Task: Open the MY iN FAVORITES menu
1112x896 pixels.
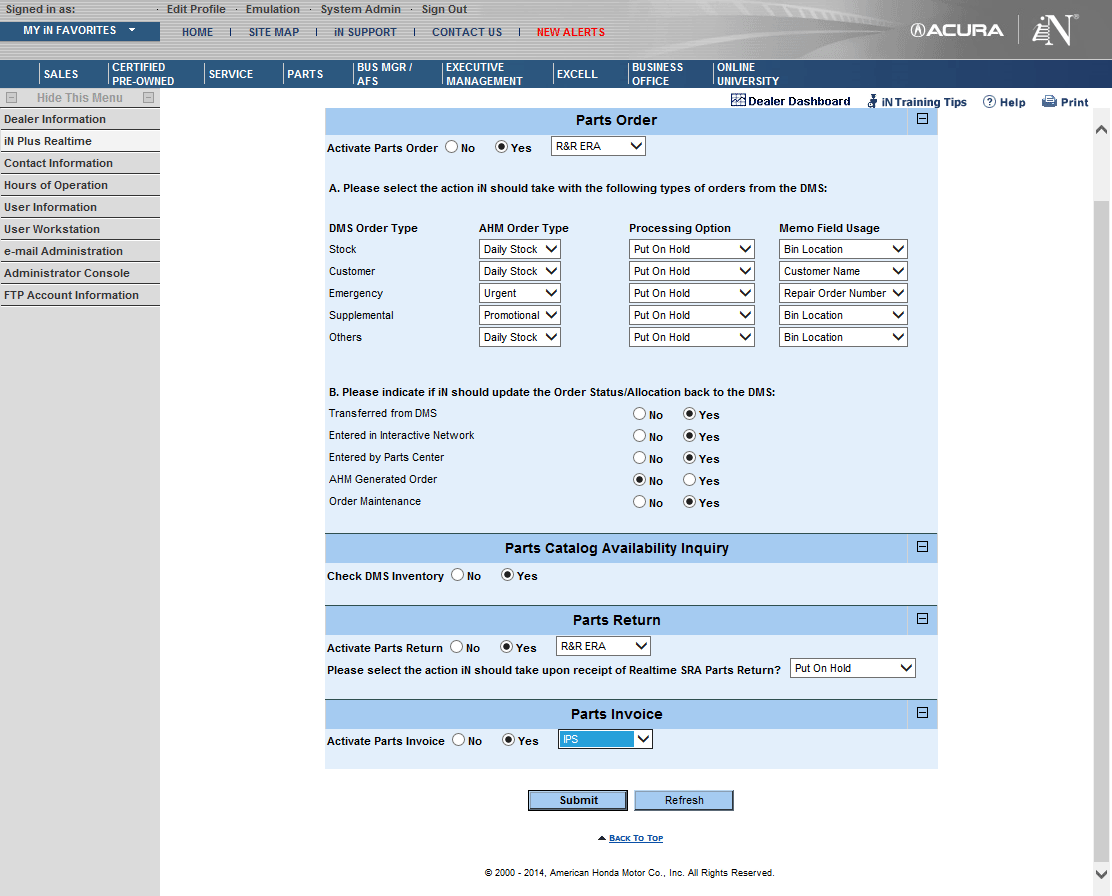Action: [79, 31]
